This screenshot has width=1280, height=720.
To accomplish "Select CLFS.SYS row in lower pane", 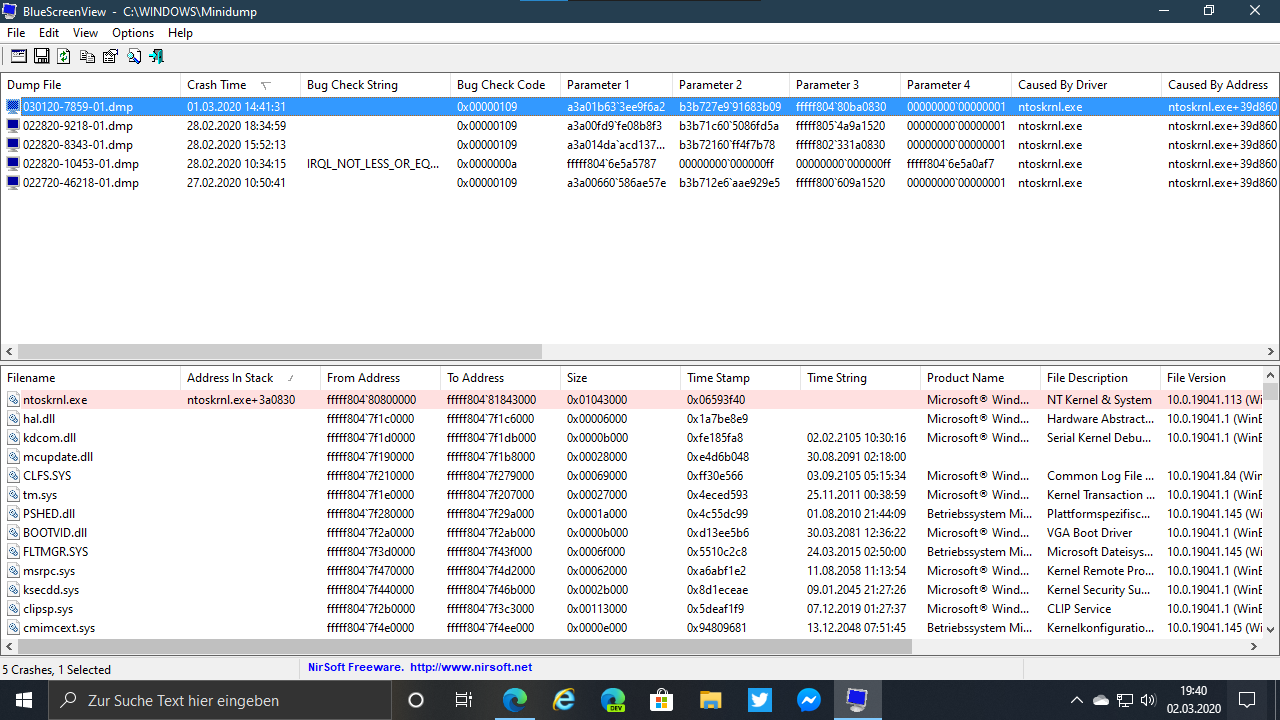I will (632, 476).
